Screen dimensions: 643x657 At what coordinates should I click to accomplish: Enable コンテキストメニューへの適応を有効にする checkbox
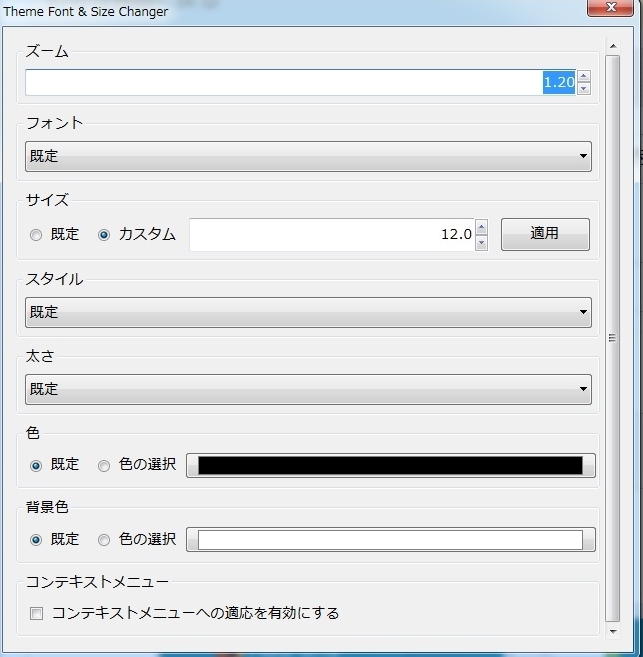pos(36,614)
